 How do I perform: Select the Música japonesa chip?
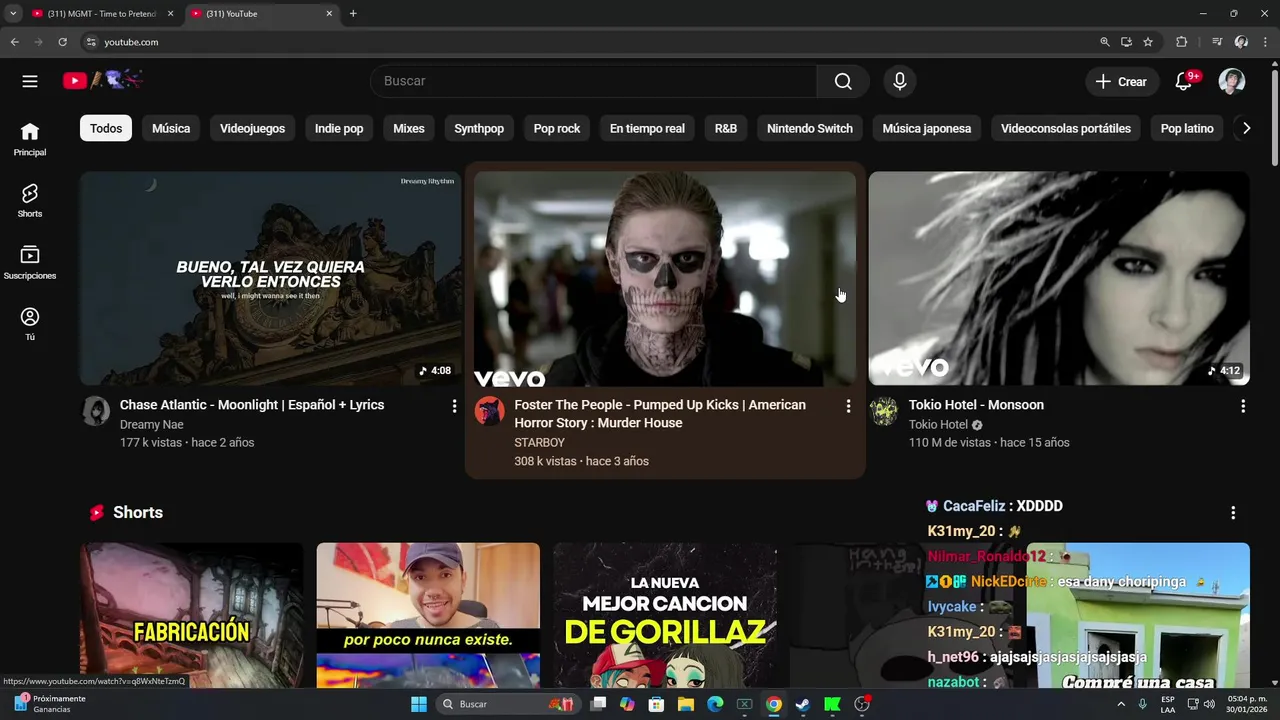927,128
